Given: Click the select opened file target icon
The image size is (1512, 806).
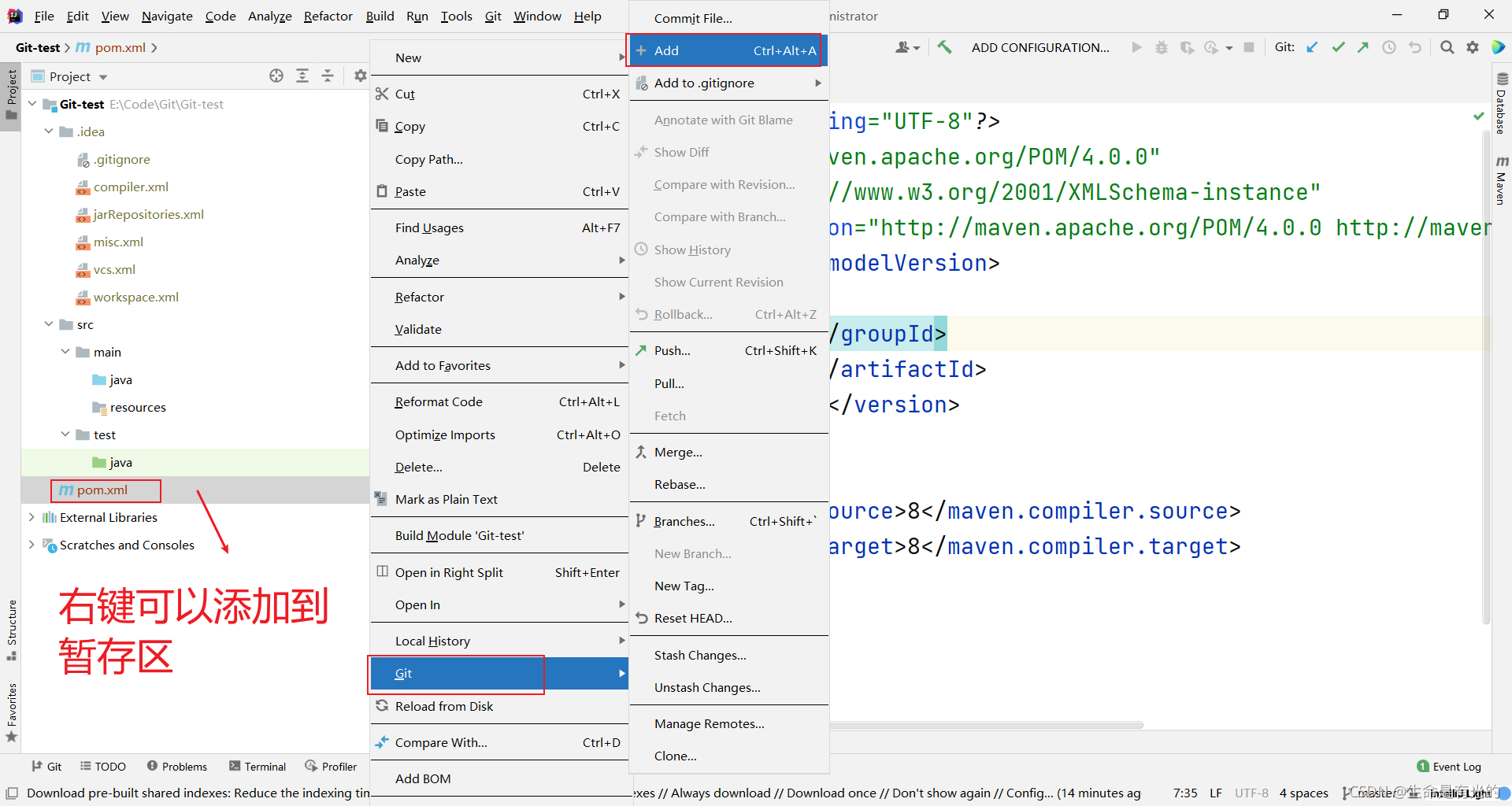Looking at the screenshot, I should (x=276, y=76).
